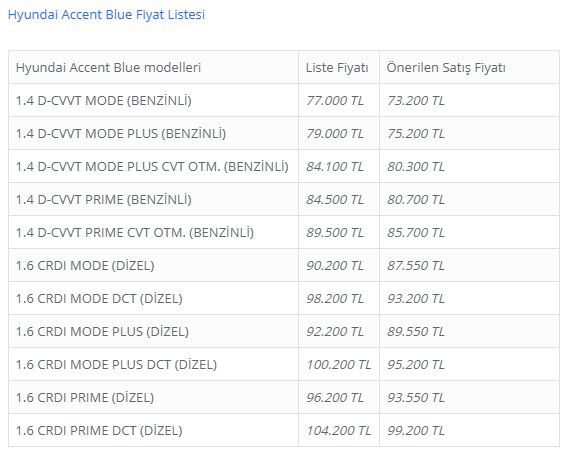The height and width of the screenshot is (458, 567).
Task: Select the 1.4 D-CVVT MODE (BENZİNLİ) row
Action: coord(284,100)
